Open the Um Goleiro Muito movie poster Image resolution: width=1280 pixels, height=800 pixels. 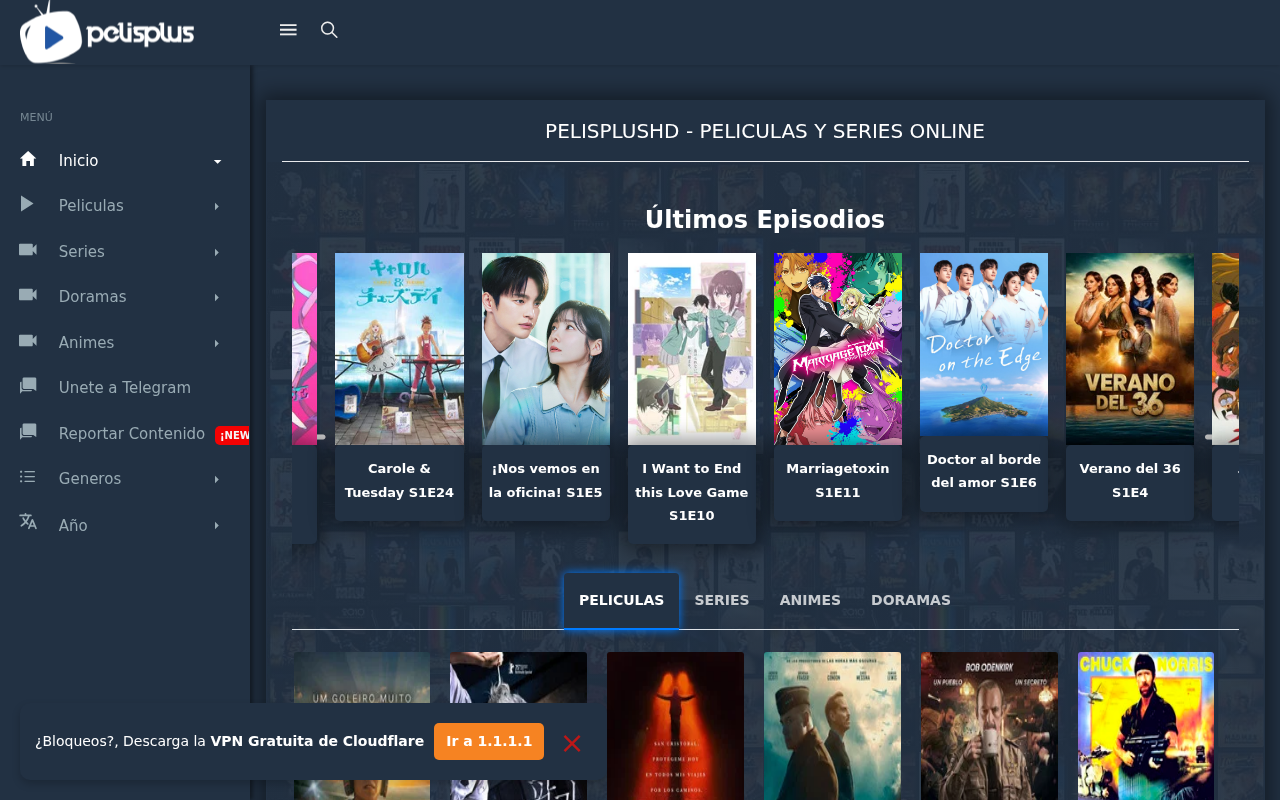362,678
